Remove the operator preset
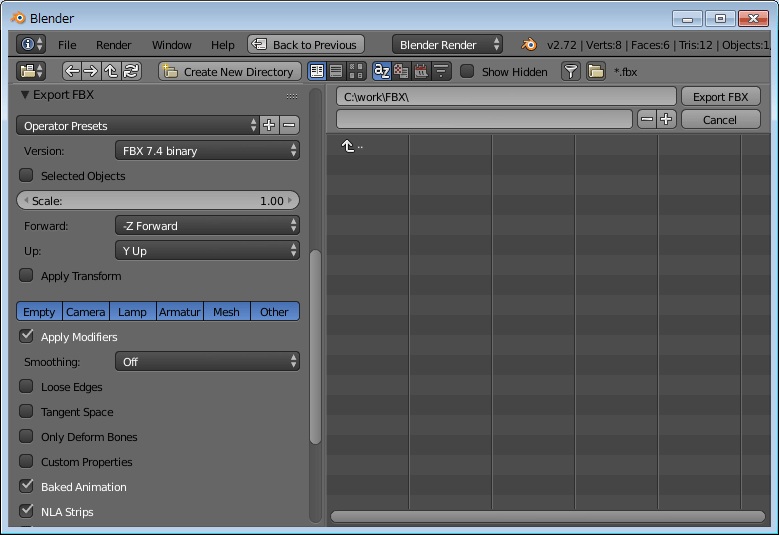 (x=289, y=125)
